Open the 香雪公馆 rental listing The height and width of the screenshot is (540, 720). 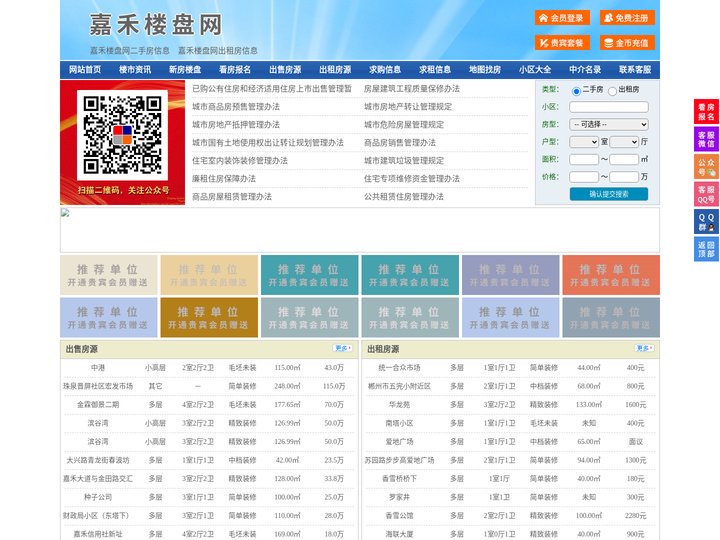click(x=399, y=516)
